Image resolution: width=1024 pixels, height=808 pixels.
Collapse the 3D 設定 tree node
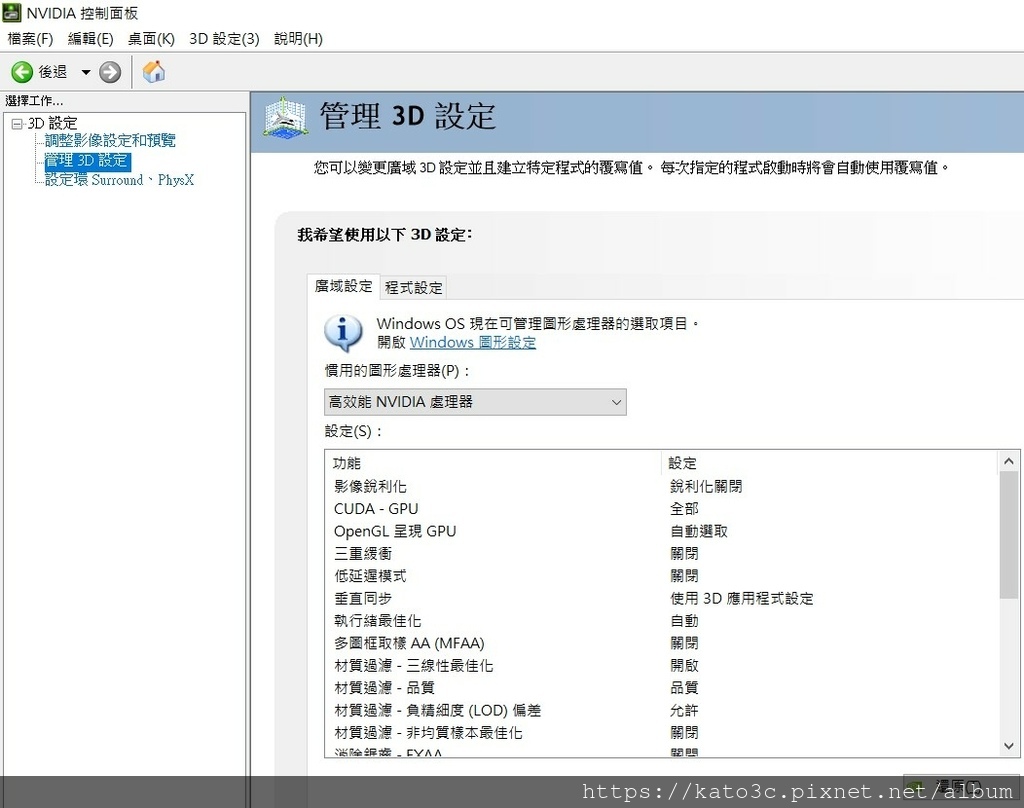click(17, 123)
